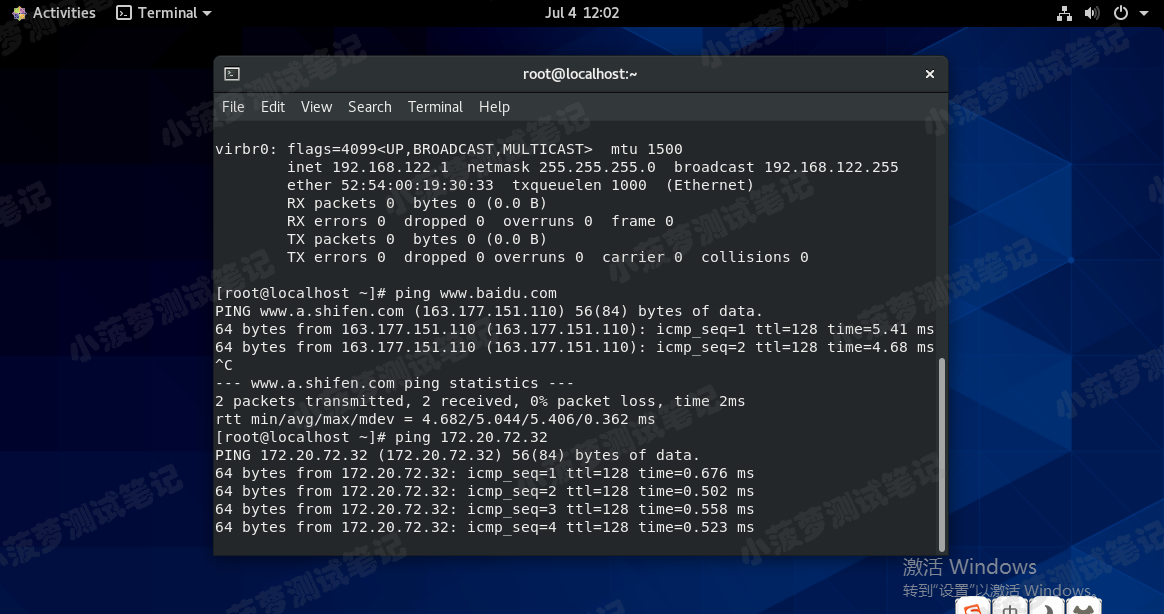Close the root@localhost terminal window
Viewport: 1164px width, 614px height.
(929, 74)
